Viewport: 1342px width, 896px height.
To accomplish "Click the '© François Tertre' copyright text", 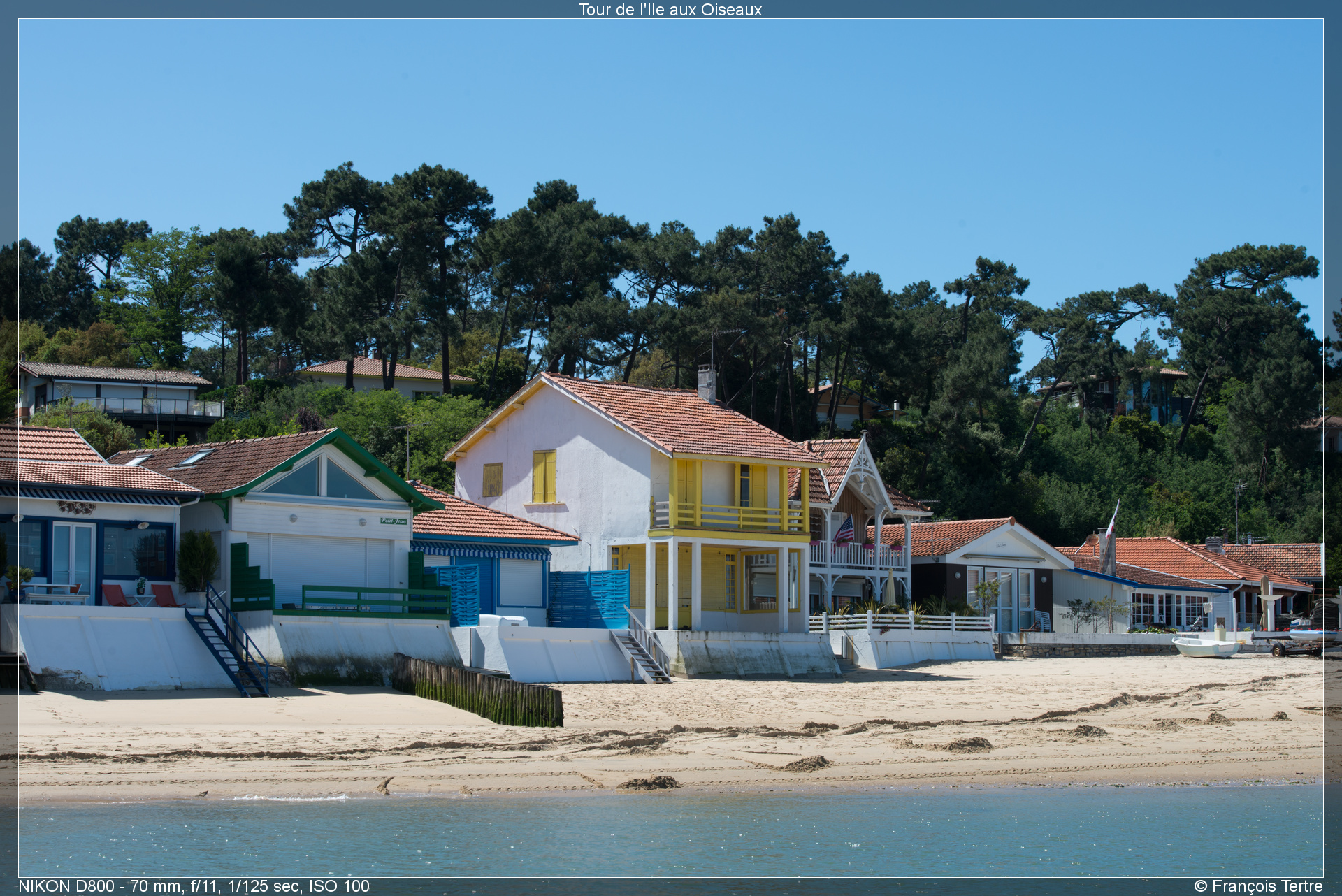I will 1258,886.
